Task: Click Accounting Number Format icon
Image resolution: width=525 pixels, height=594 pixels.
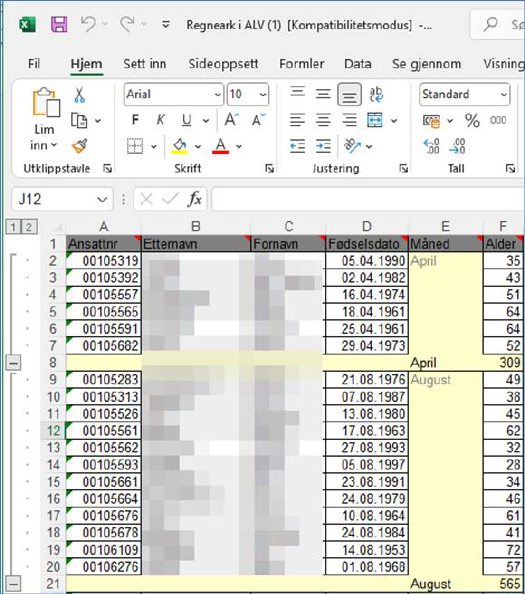Action: click(431, 121)
